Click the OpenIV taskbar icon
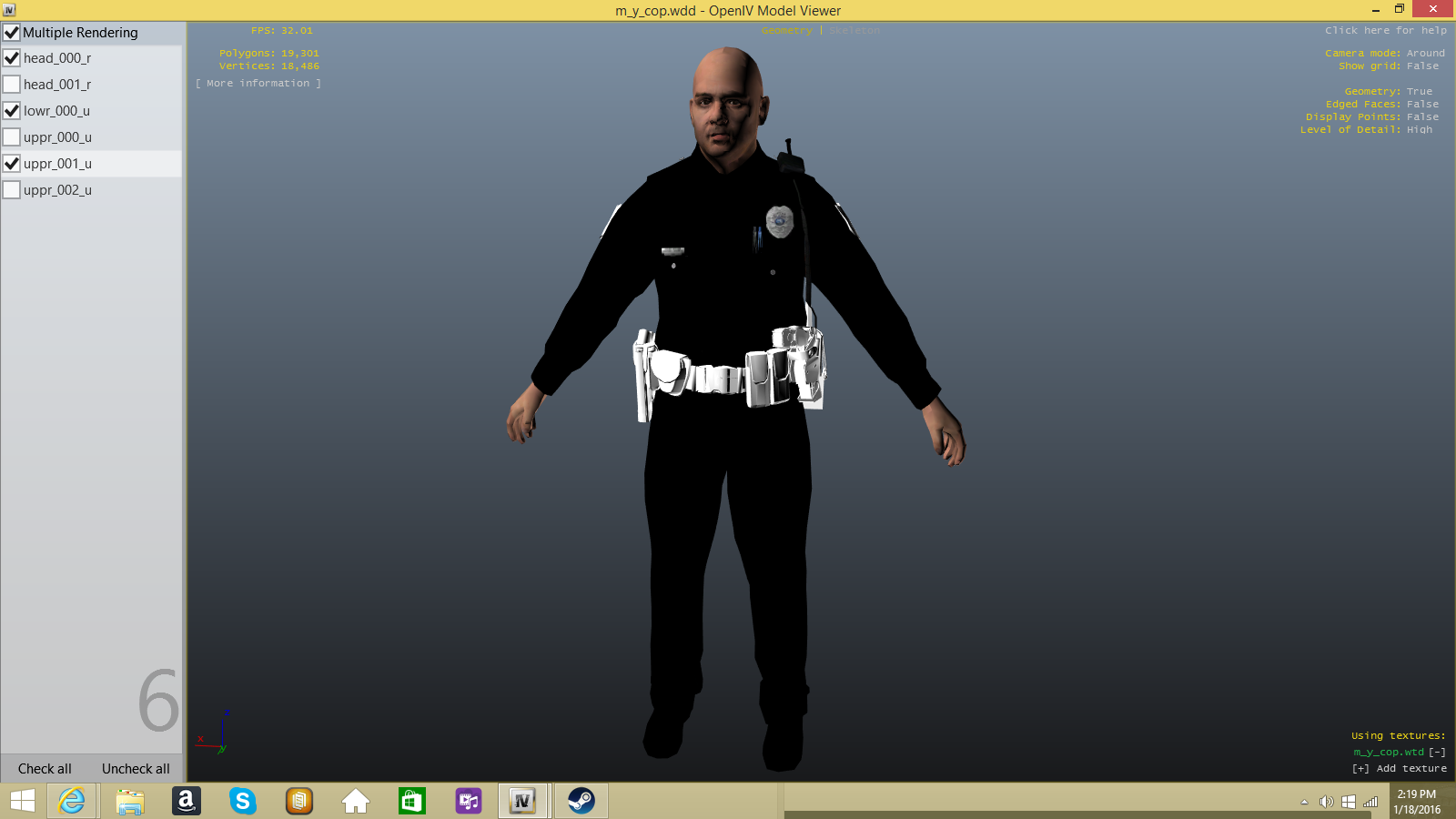Image resolution: width=1456 pixels, height=819 pixels. [522, 801]
